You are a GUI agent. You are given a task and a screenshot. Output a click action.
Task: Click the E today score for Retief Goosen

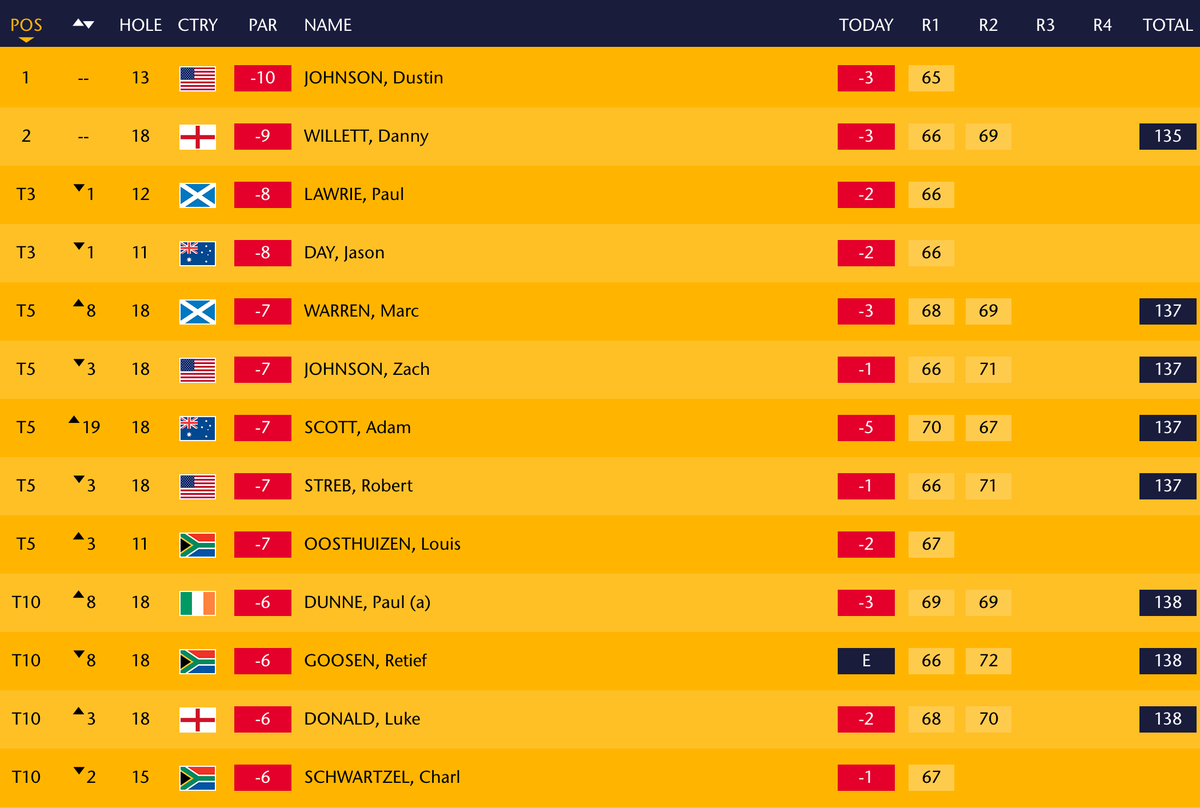pyautogui.click(x=866, y=660)
